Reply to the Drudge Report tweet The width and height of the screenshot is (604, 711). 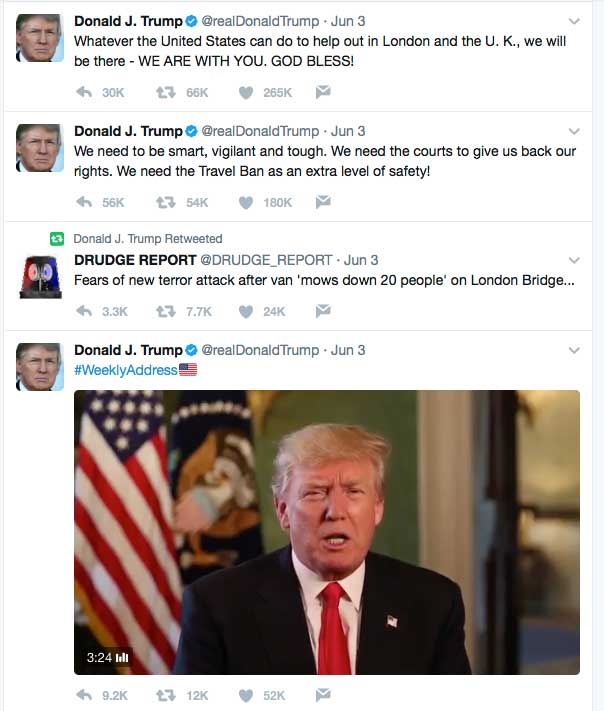[84, 312]
